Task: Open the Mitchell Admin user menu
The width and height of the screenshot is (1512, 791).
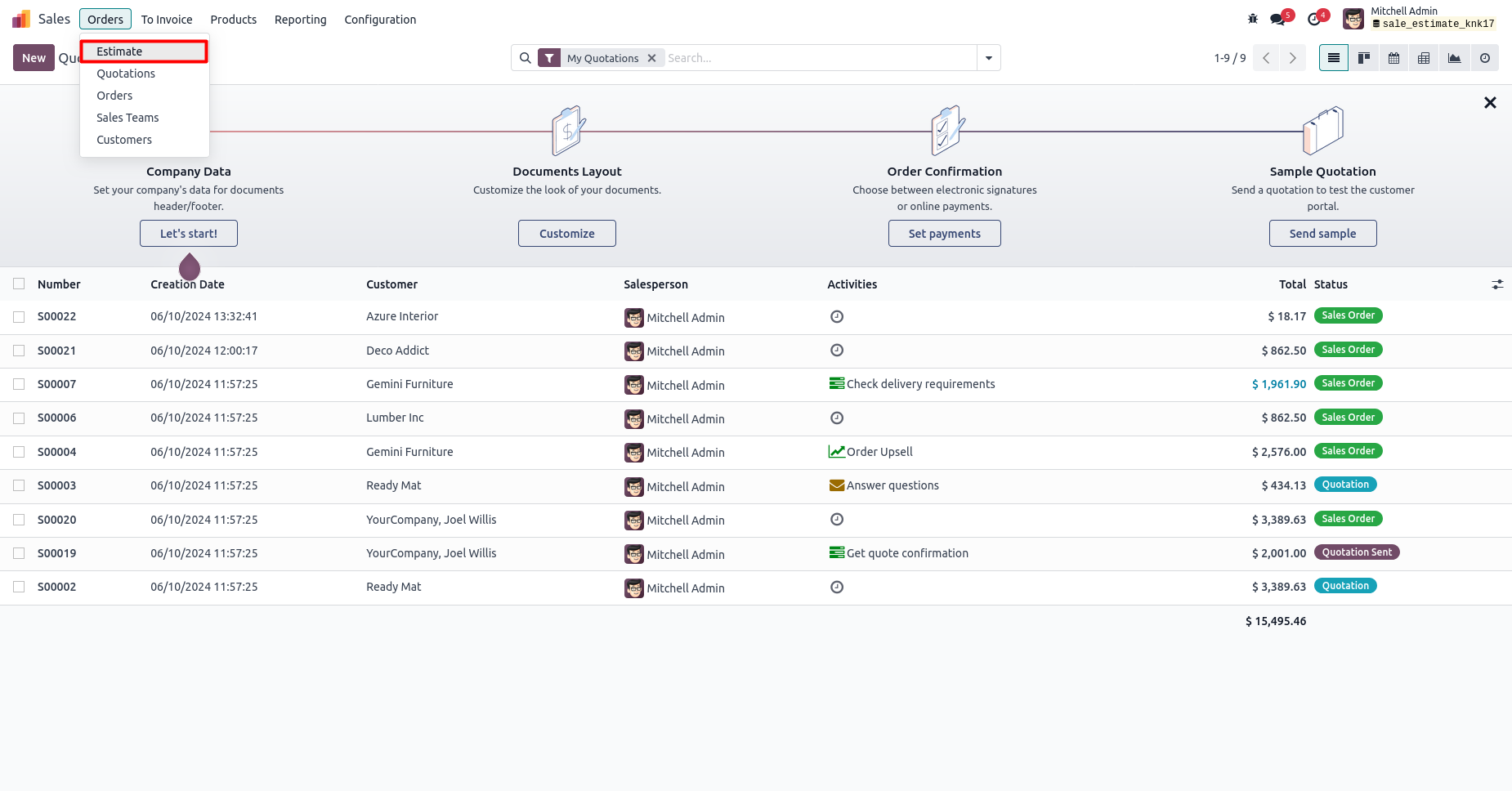Action: [1420, 18]
